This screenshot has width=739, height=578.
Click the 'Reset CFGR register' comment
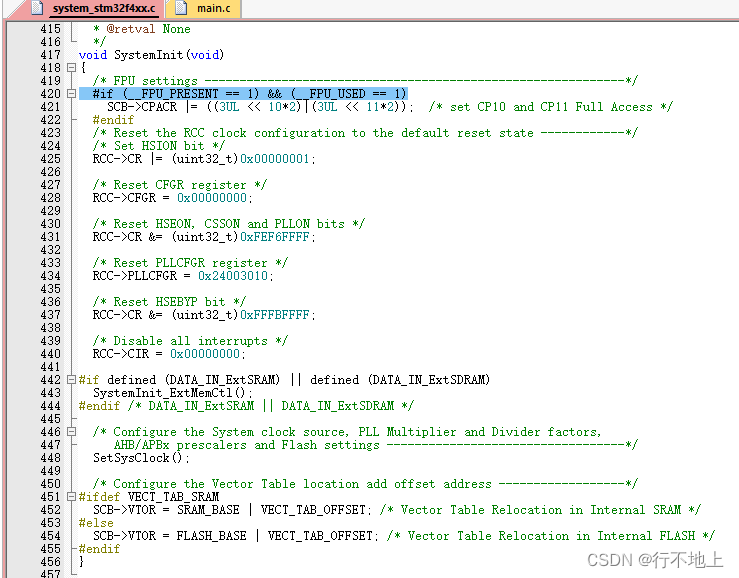[180, 185]
